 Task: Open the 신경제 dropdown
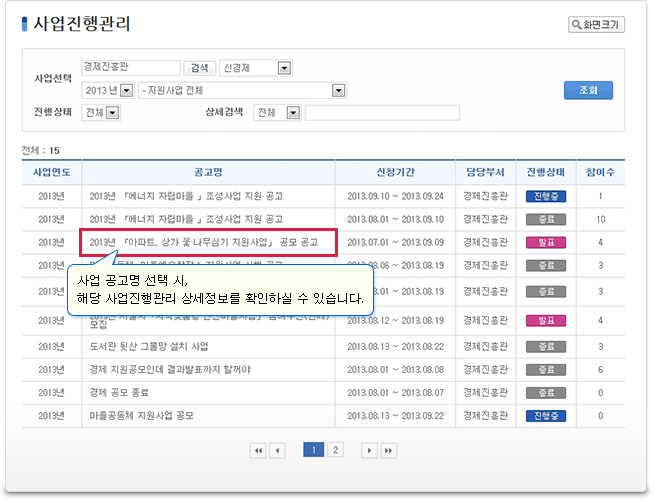(256, 68)
